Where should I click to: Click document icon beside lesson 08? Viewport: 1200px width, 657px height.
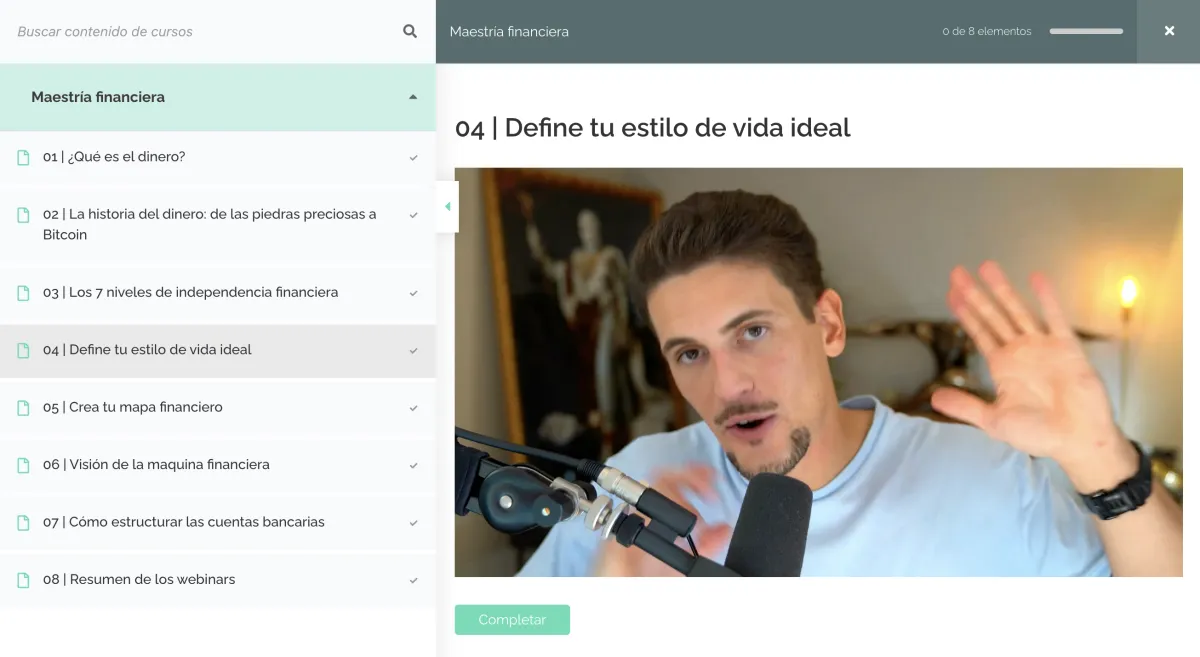pos(23,580)
